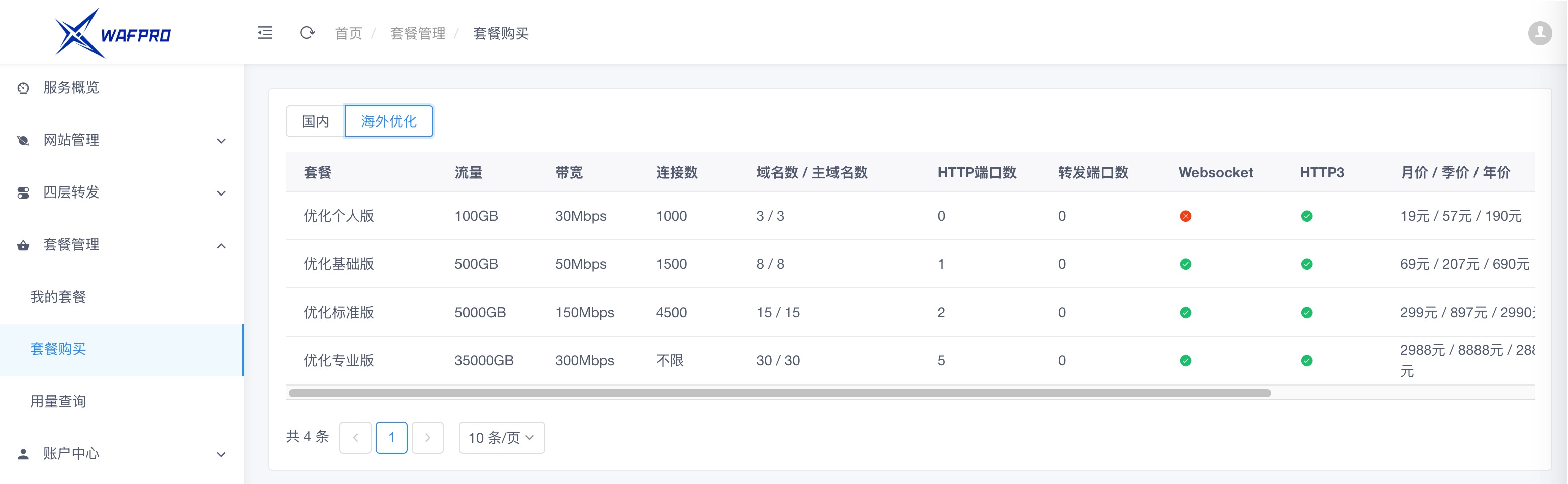Expand the 账户中心 submenu chevron

pyautogui.click(x=222, y=455)
